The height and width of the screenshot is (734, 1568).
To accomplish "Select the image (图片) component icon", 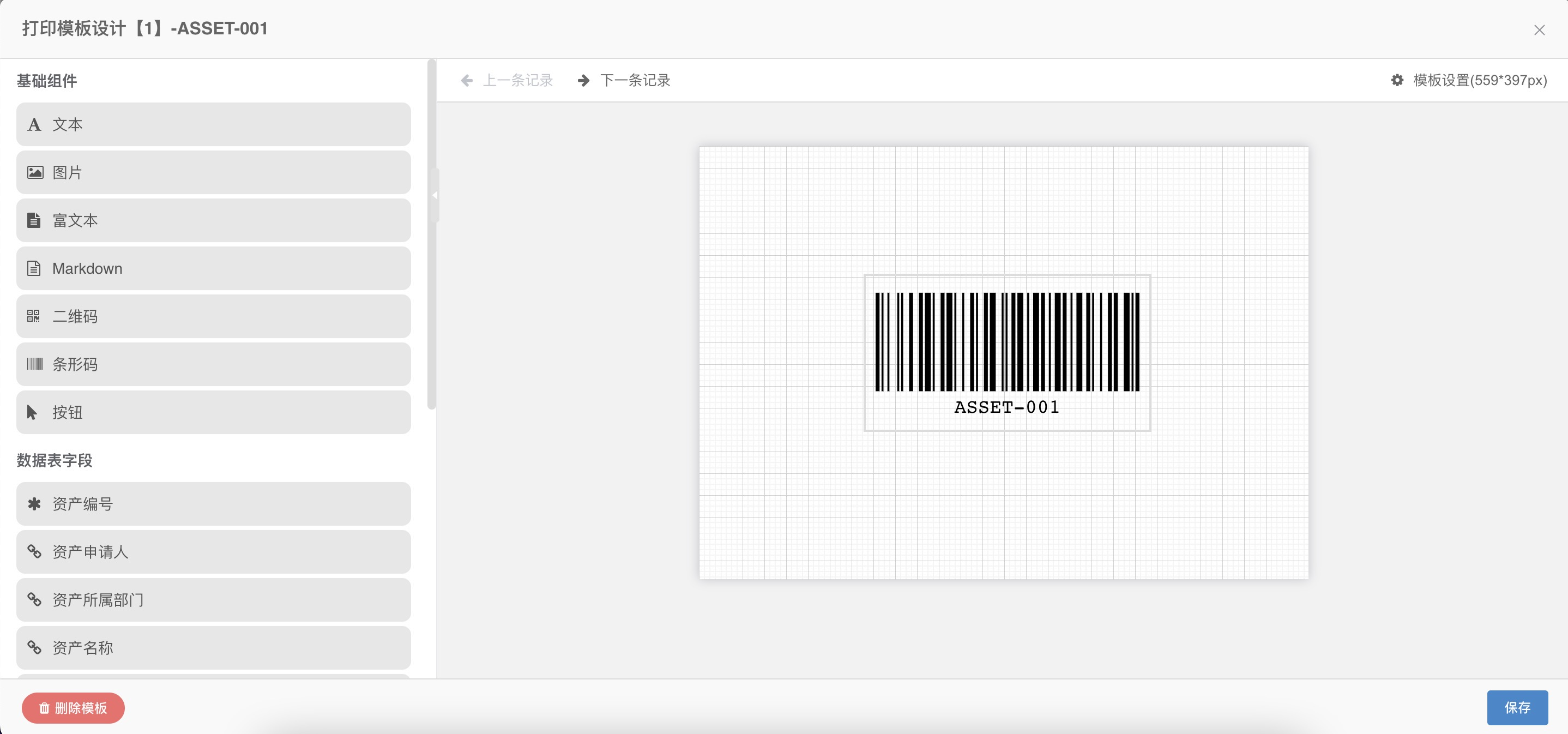I will [35, 173].
